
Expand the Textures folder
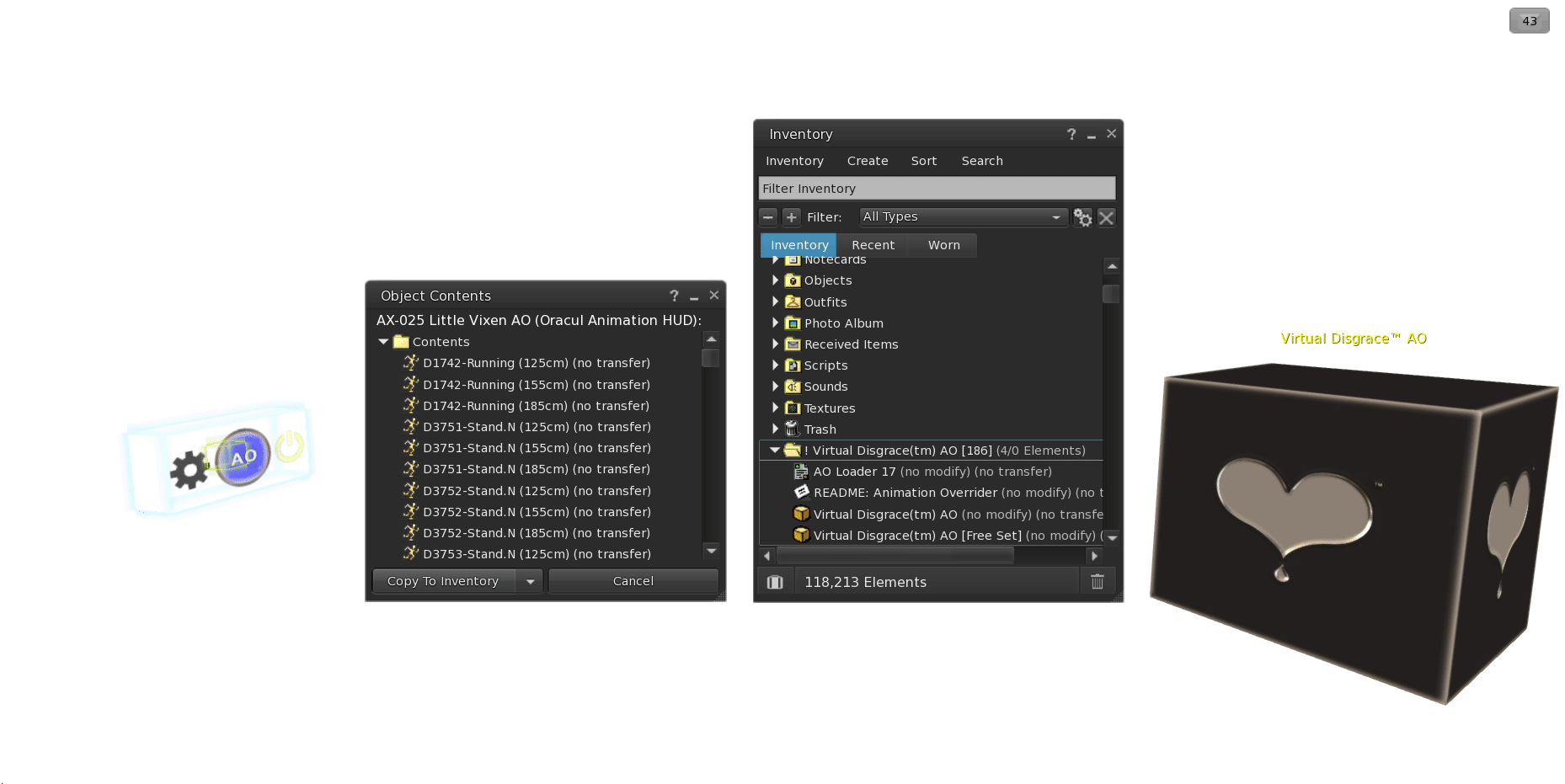click(x=775, y=408)
